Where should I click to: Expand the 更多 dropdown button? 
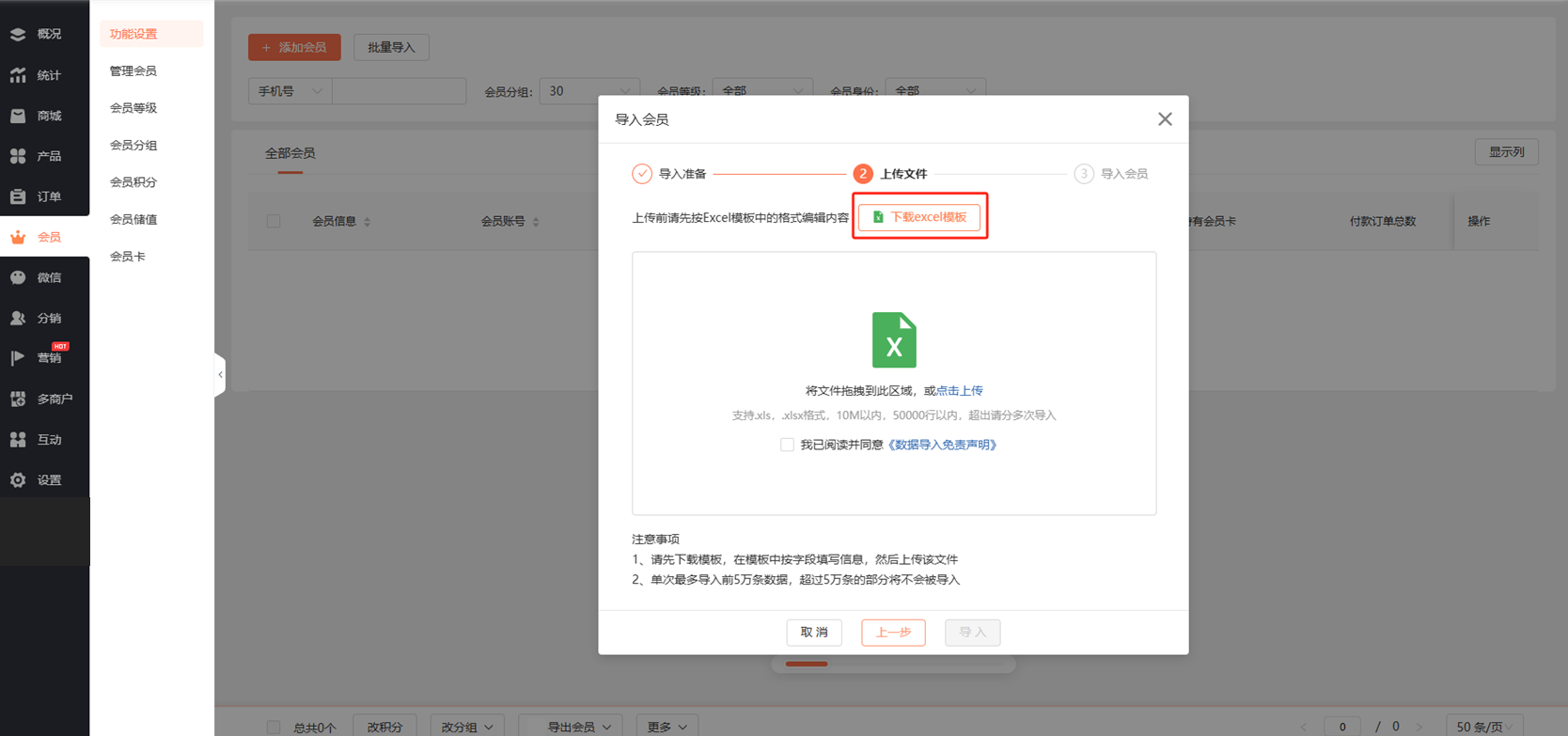pyautogui.click(x=666, y=727)
